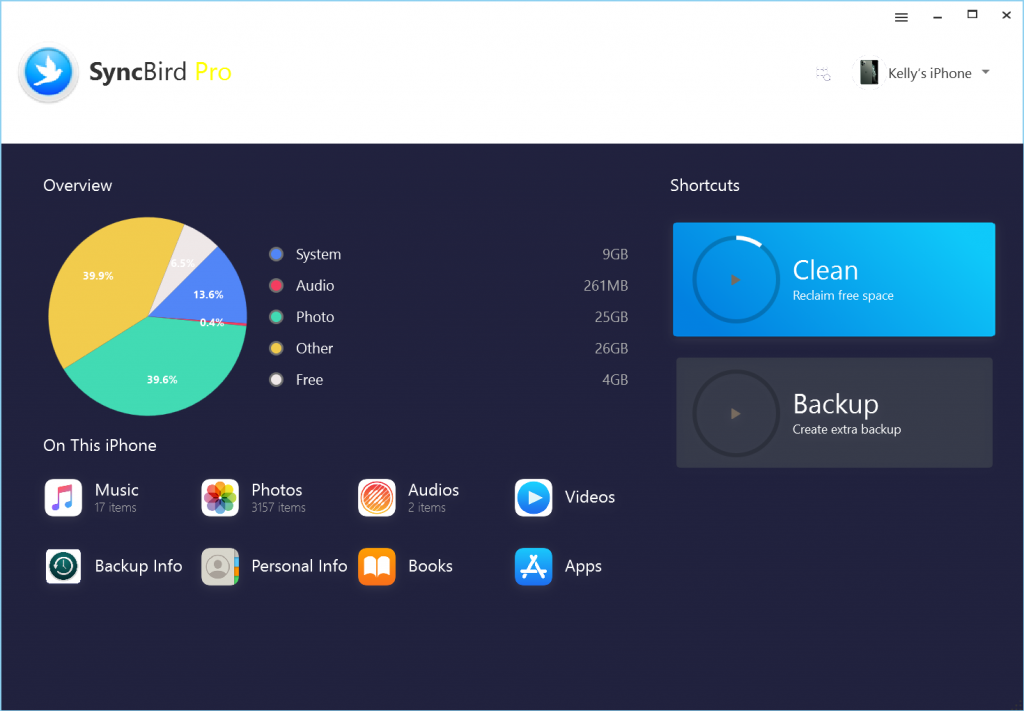Click the 4GB Free size value
The width and height of the screenshot is (1024, 711).
(x=615, y=379)
